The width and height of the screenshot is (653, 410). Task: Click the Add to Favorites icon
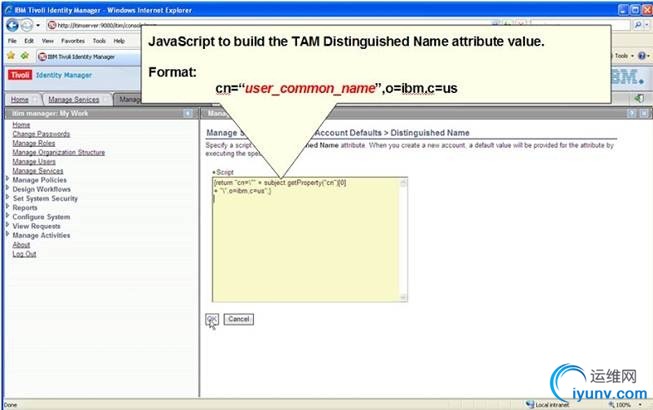(25, 56)
